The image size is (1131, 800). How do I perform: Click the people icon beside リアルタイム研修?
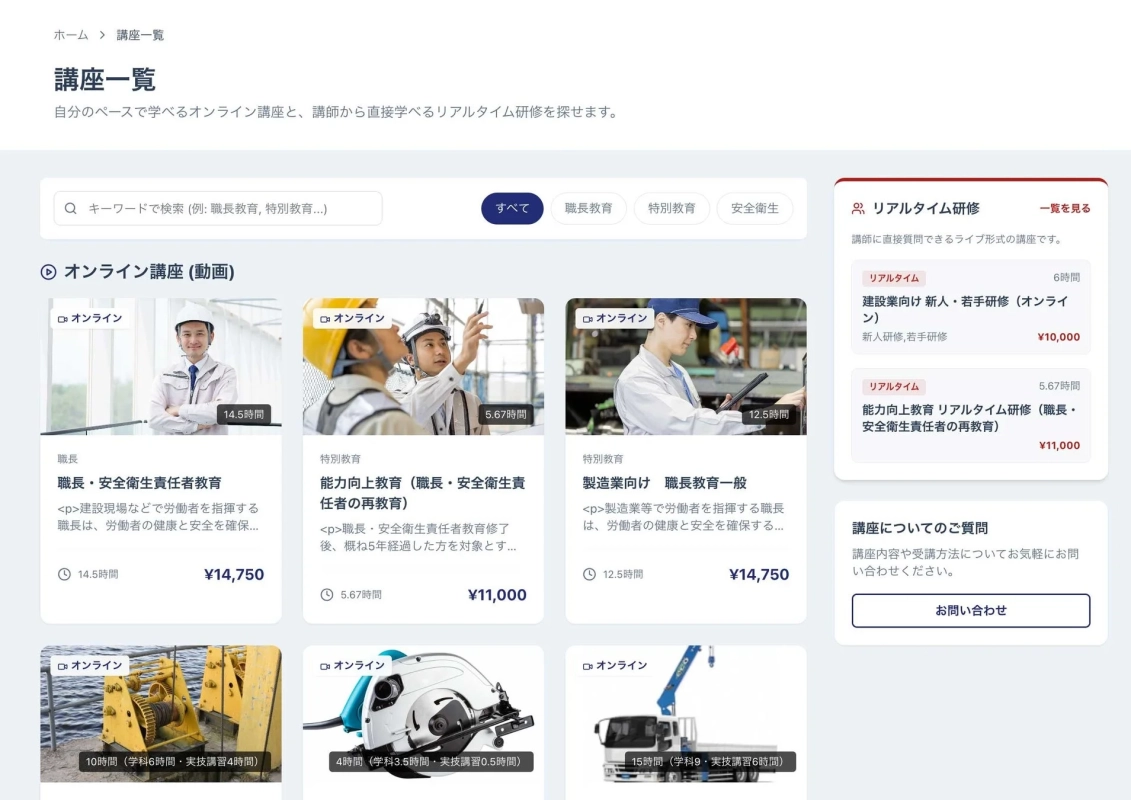click(858, 209)
